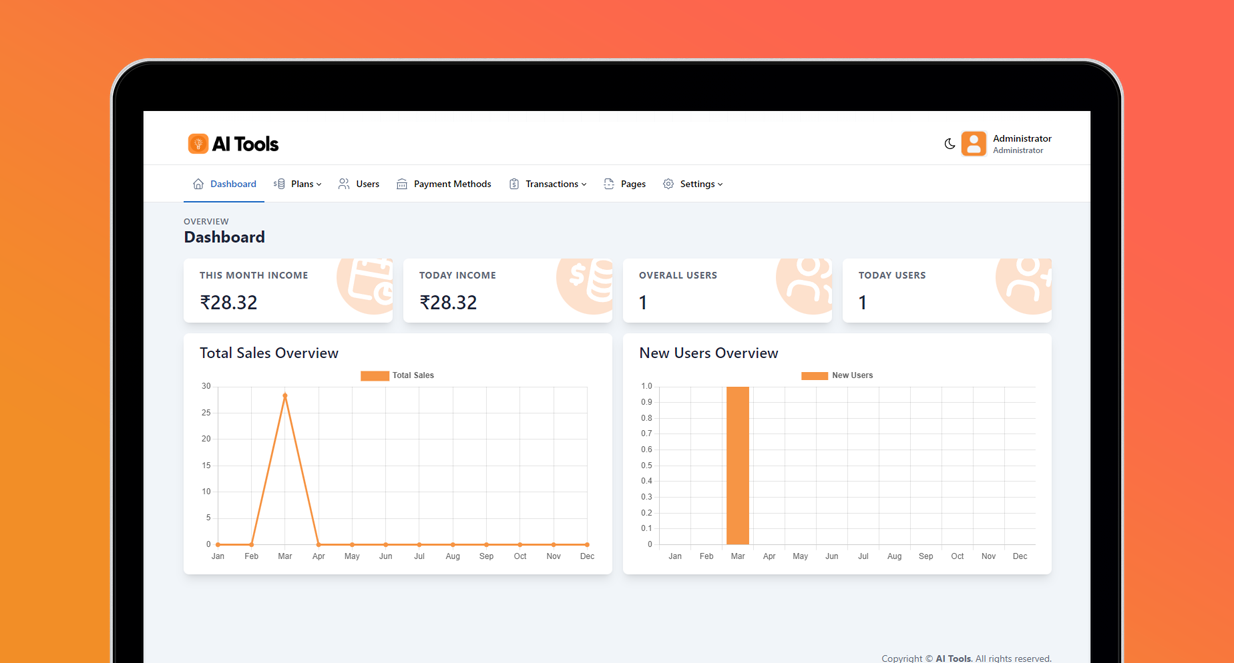Click the add-user icon on Today Users card

point(1025,285)
